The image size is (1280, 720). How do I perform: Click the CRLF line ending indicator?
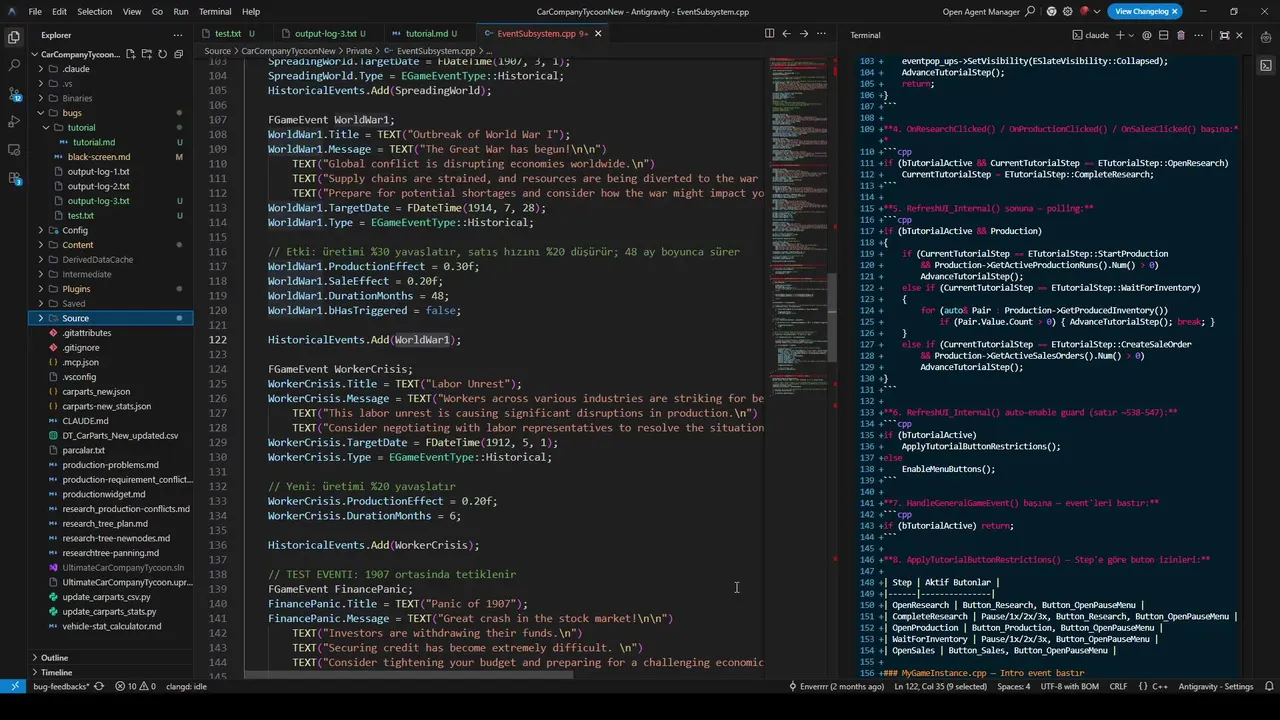pos(1118,686)
